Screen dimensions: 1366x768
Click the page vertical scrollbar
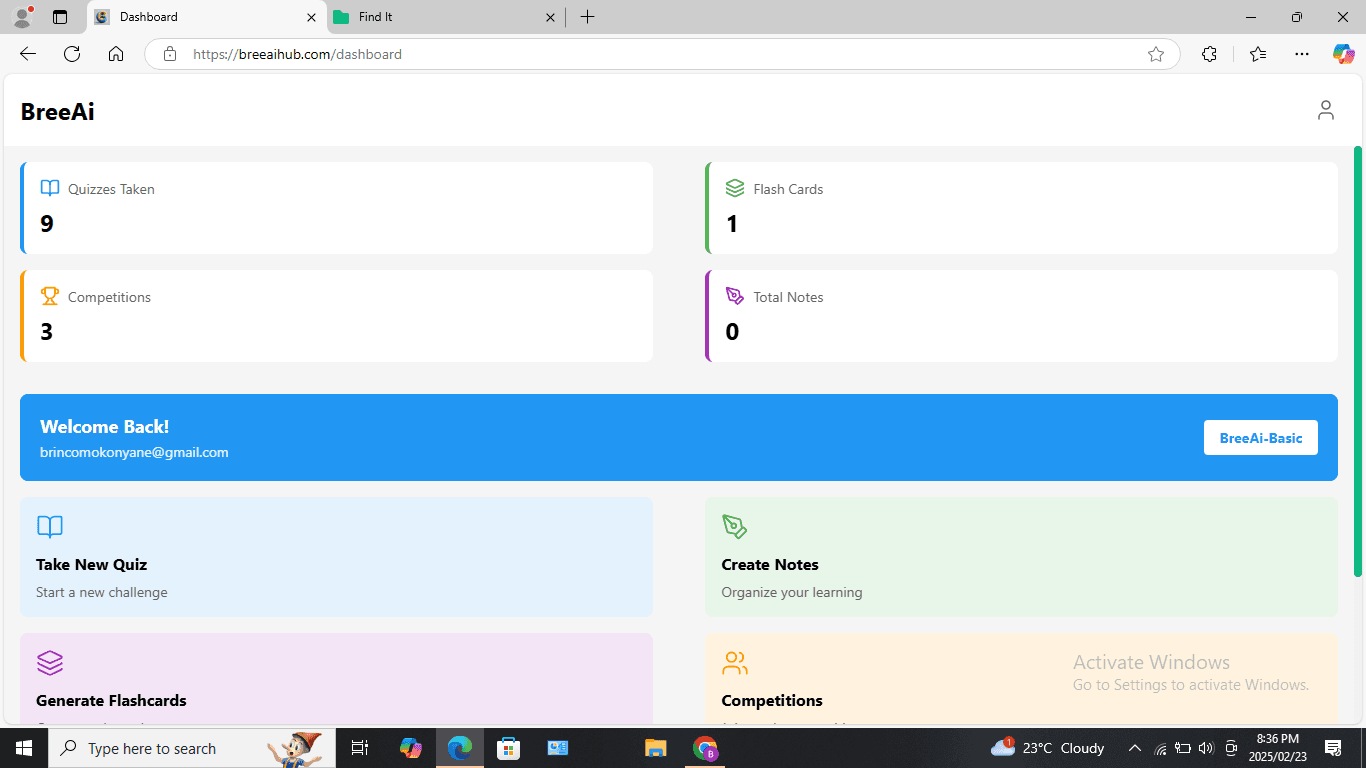[1357, 361]
